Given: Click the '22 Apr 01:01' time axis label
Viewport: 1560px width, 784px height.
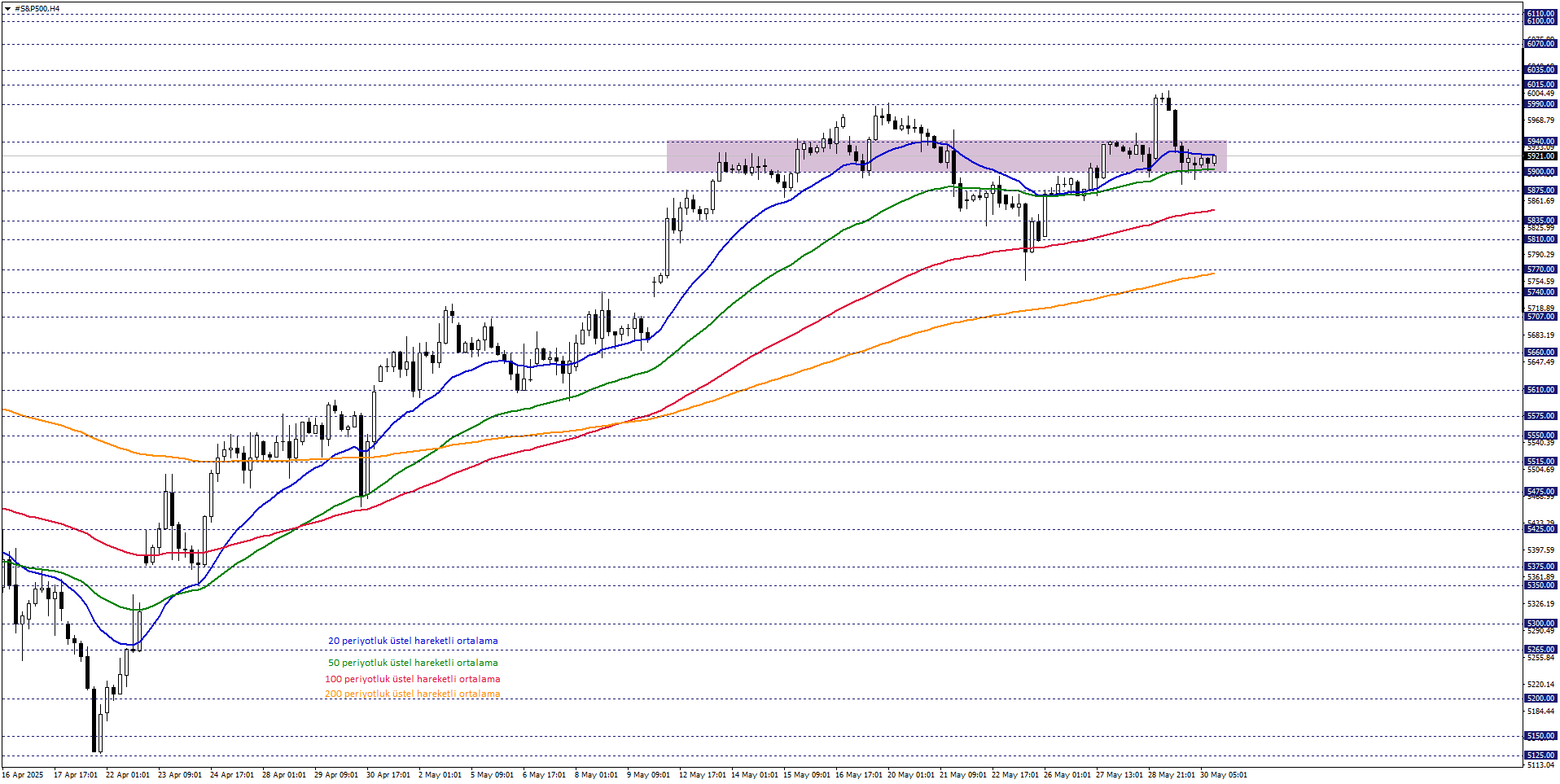Looking at the screenshot, I should [128, 775].
